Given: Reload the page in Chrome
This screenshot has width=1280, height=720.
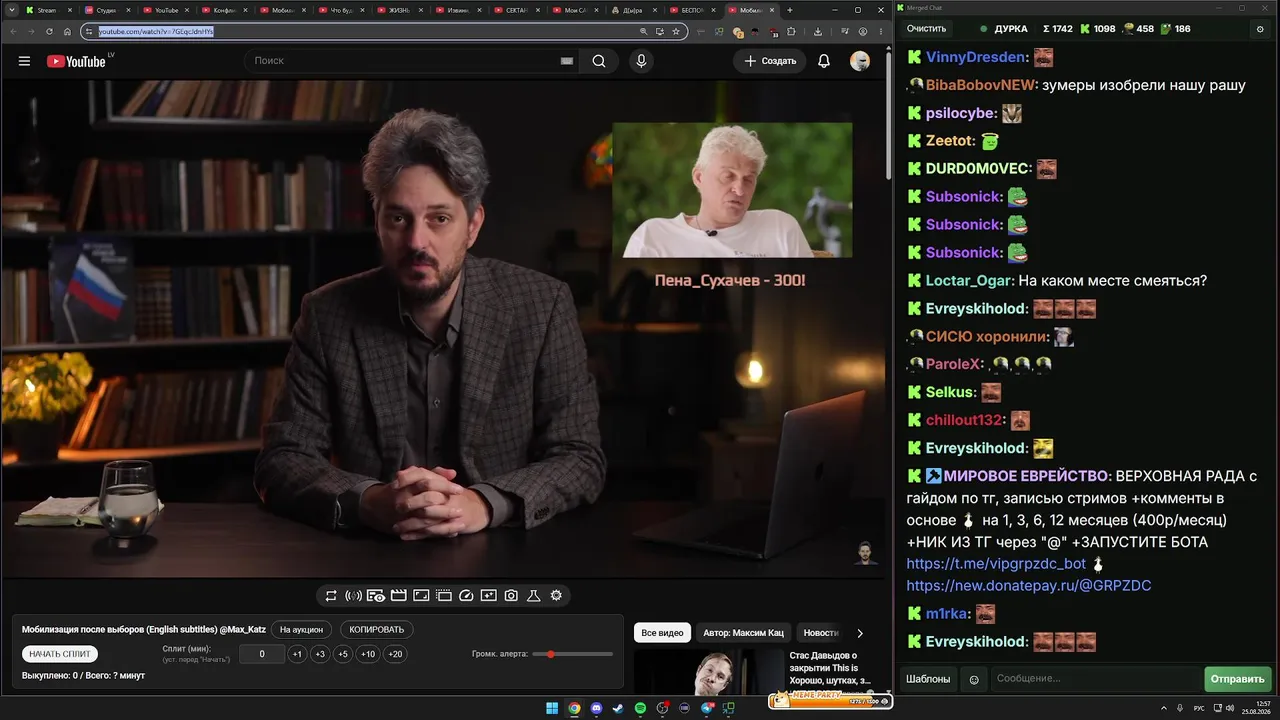Looking at the screenshot, I should (x=48, y=31).
